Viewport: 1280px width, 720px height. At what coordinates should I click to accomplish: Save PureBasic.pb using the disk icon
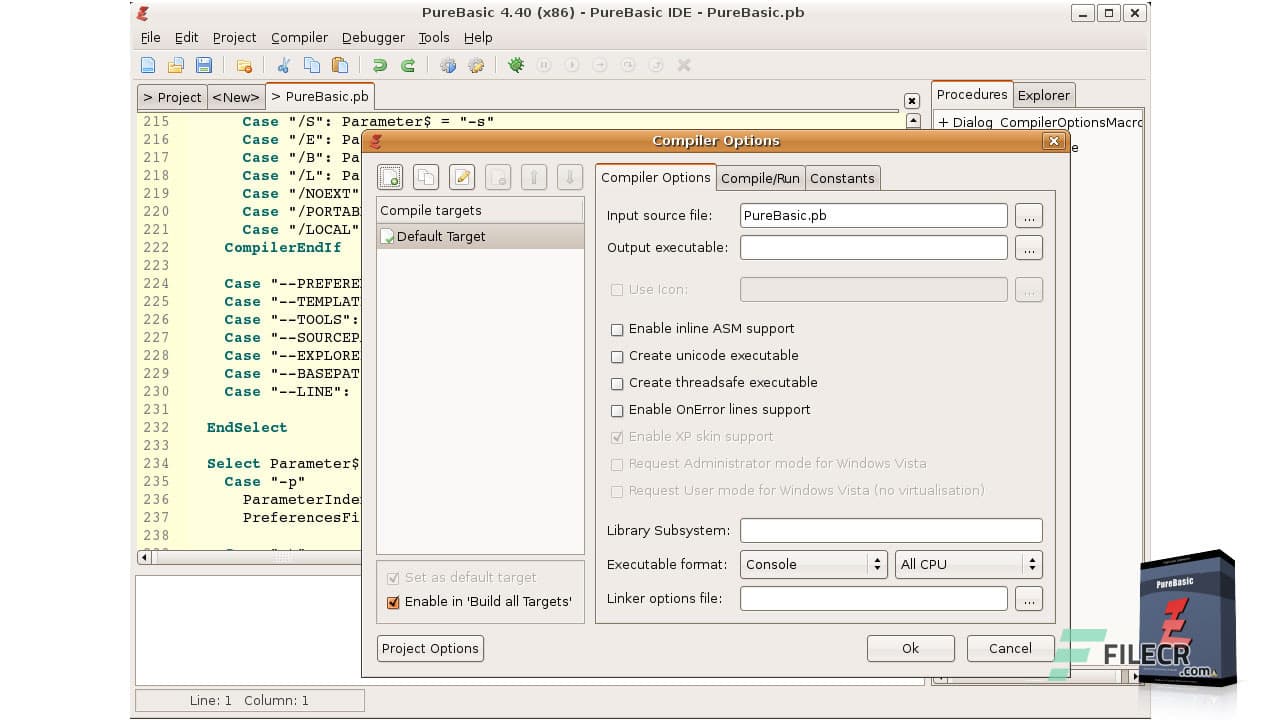pos(203,64)
